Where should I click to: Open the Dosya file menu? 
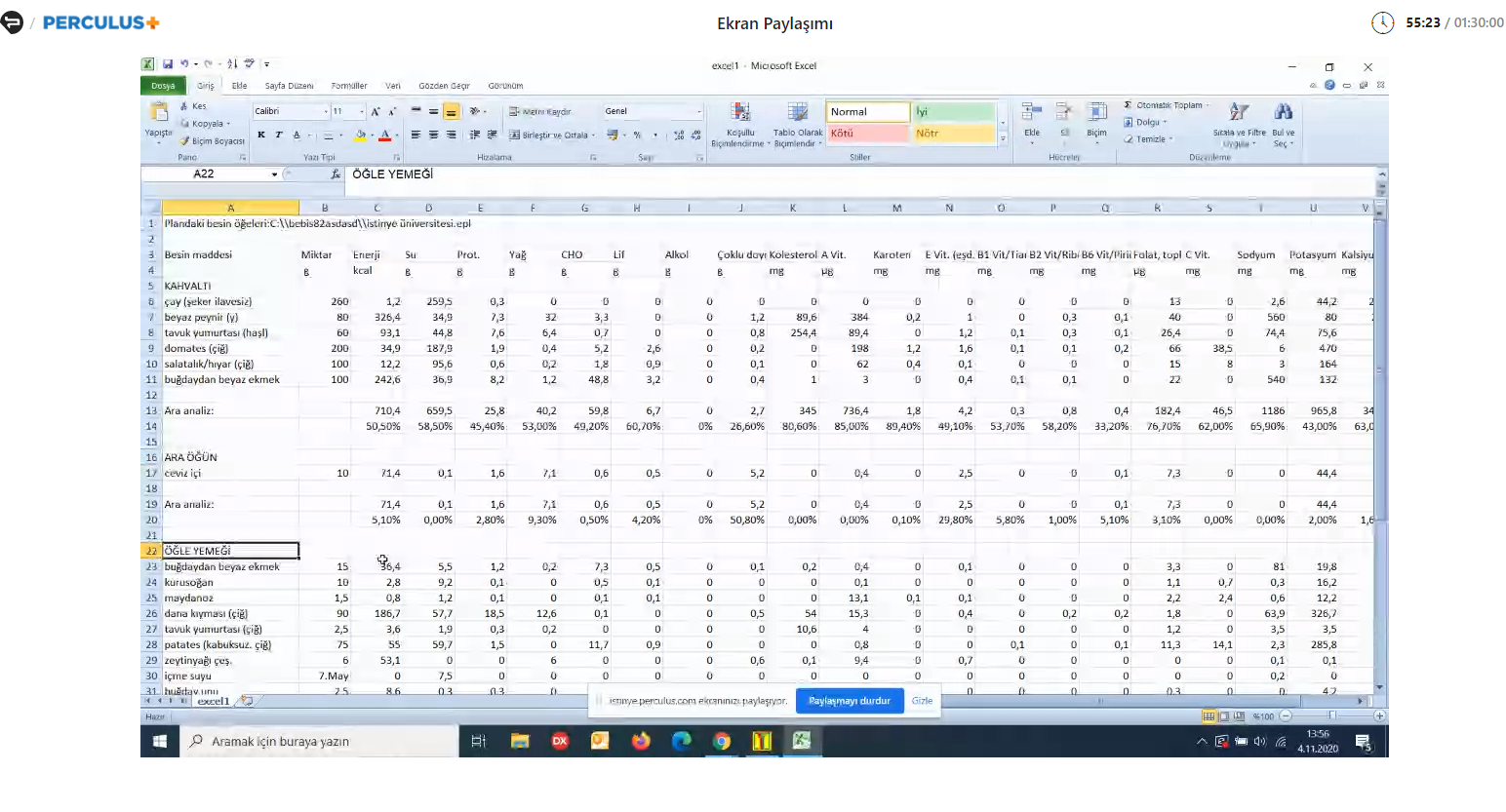click(x=163, y=86)
